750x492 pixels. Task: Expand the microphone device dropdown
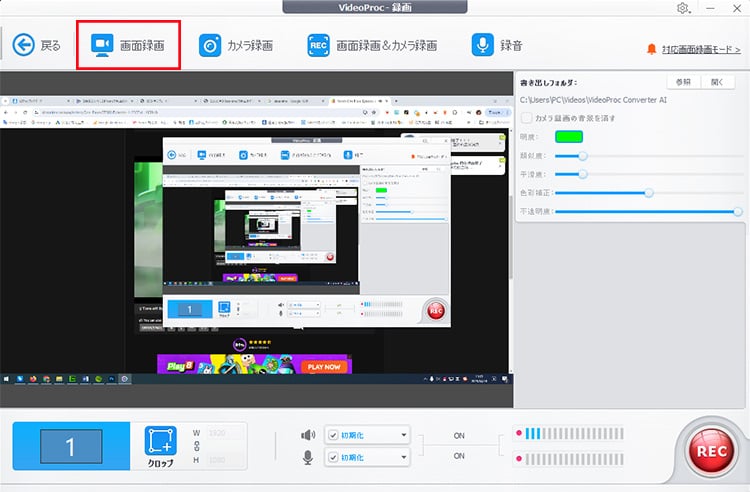coord(403,457)
